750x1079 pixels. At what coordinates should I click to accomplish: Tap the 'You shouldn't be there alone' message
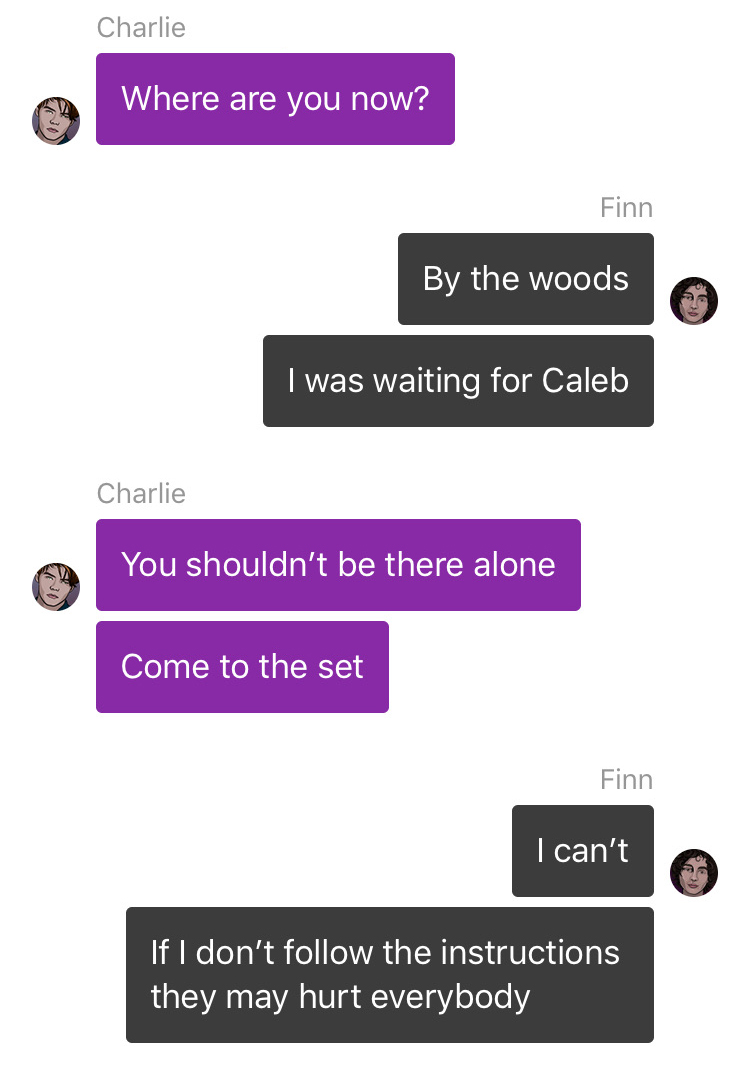click(x=338, y=565)
